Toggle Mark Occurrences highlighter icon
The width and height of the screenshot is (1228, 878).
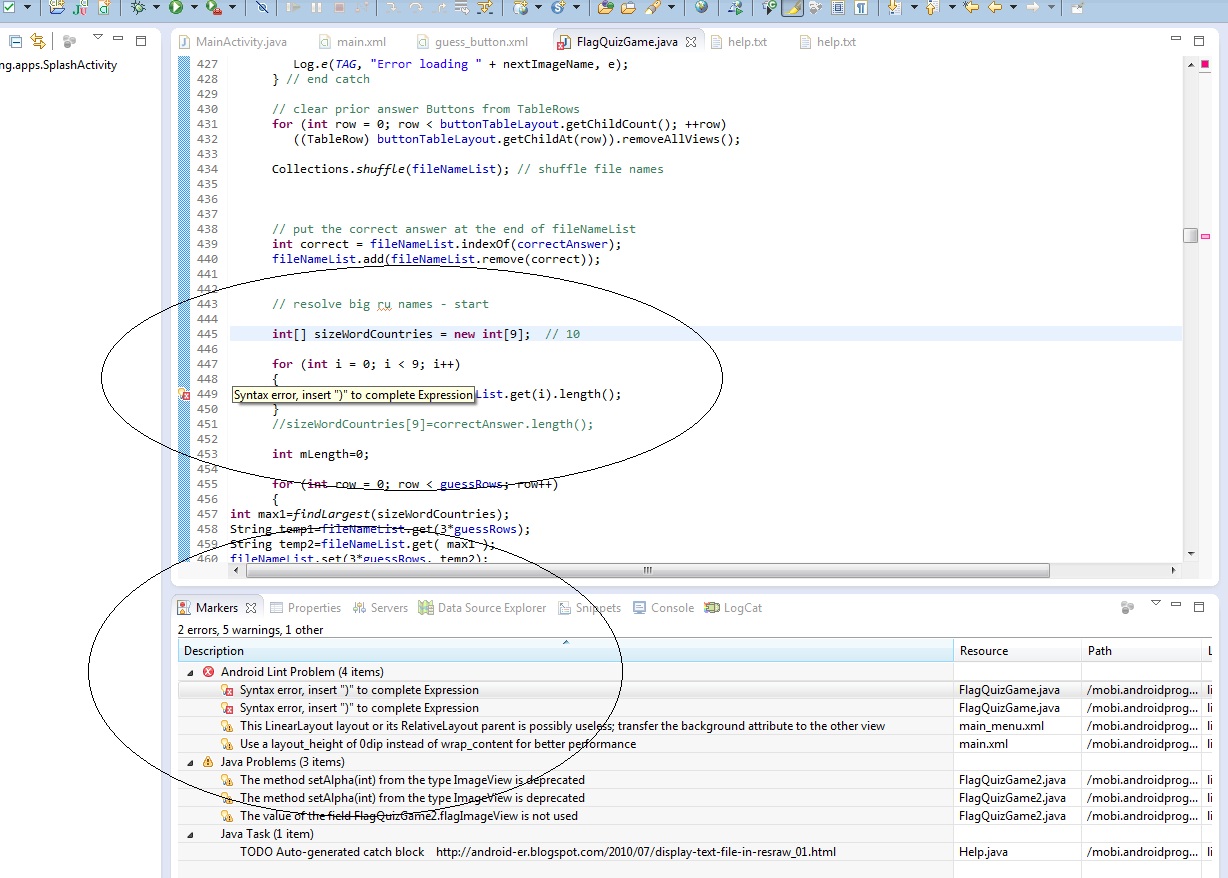pos(791,8)
